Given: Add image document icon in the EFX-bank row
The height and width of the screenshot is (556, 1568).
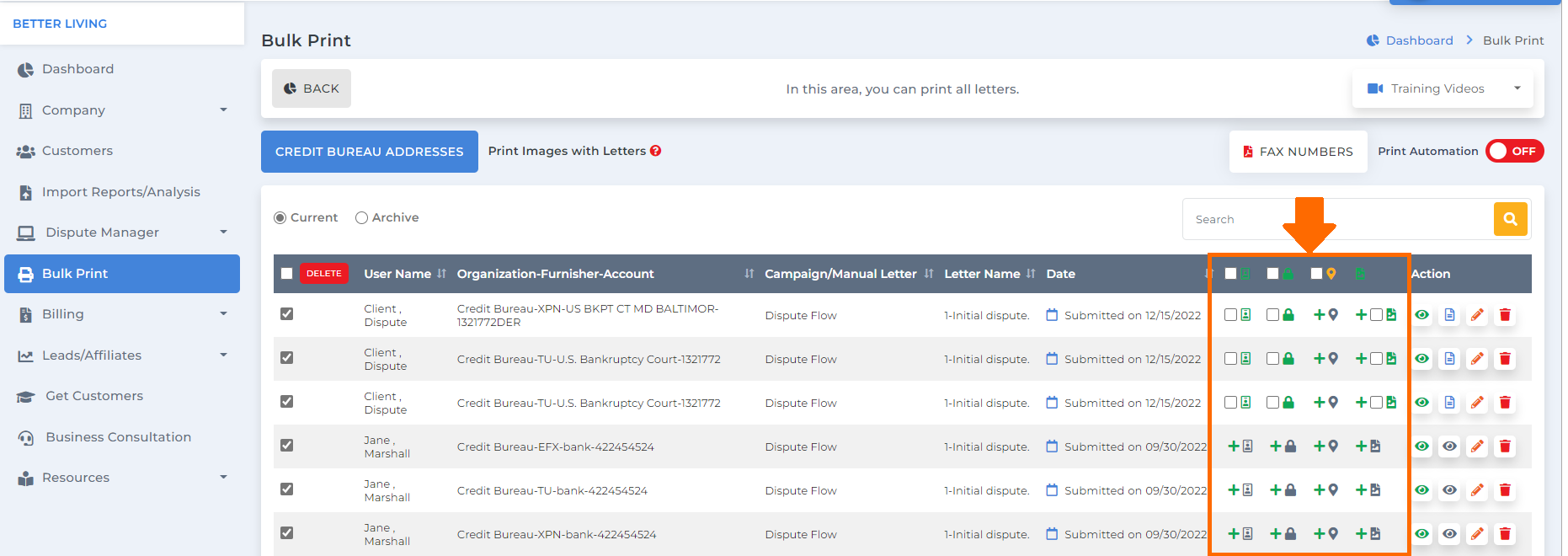Looking at the screenshot, I should click(x=1368, y=446).
